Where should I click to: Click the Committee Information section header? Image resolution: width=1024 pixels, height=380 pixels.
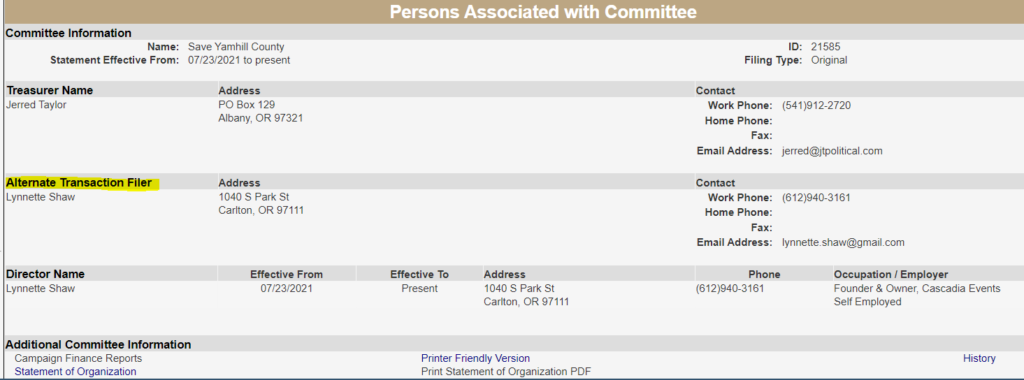(69, 33)
